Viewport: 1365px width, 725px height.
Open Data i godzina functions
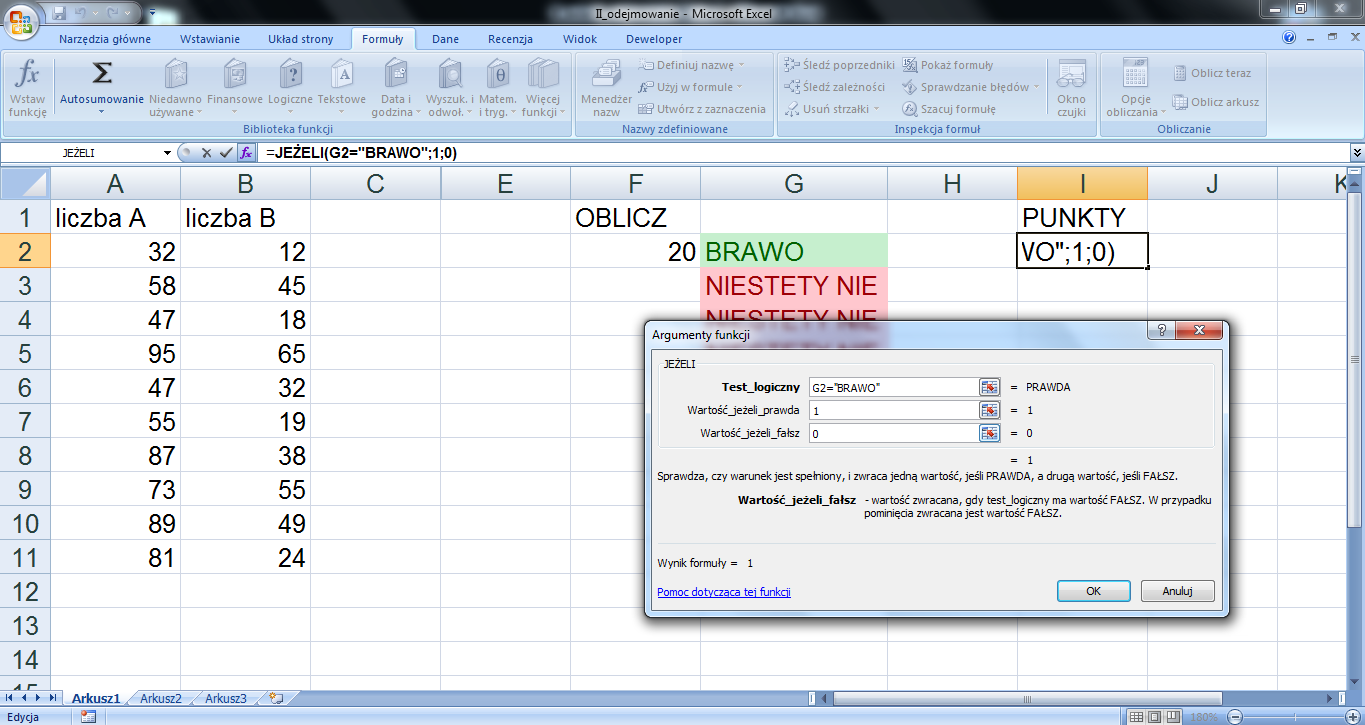[396, 88]
